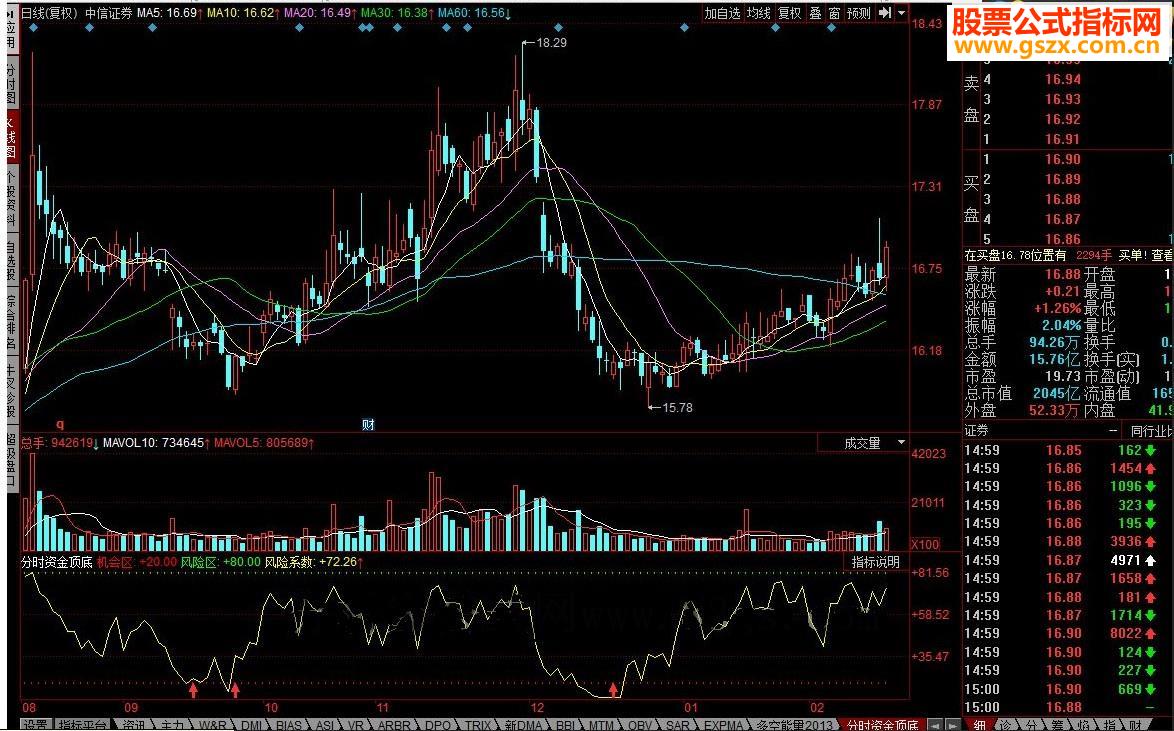
Task: Switch to W&R indicator tab
Action: point(213,725)
